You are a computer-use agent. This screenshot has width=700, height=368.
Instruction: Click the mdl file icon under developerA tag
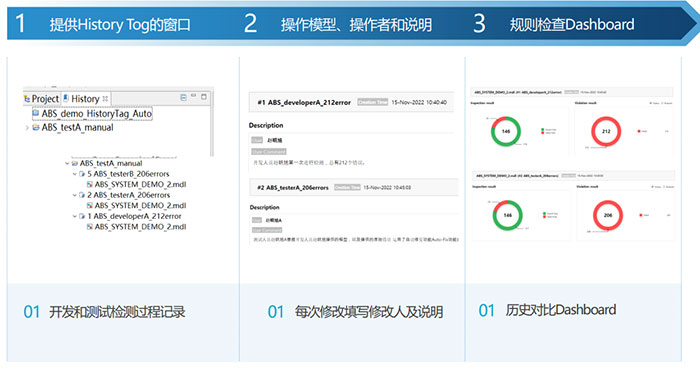coord(90,227)
